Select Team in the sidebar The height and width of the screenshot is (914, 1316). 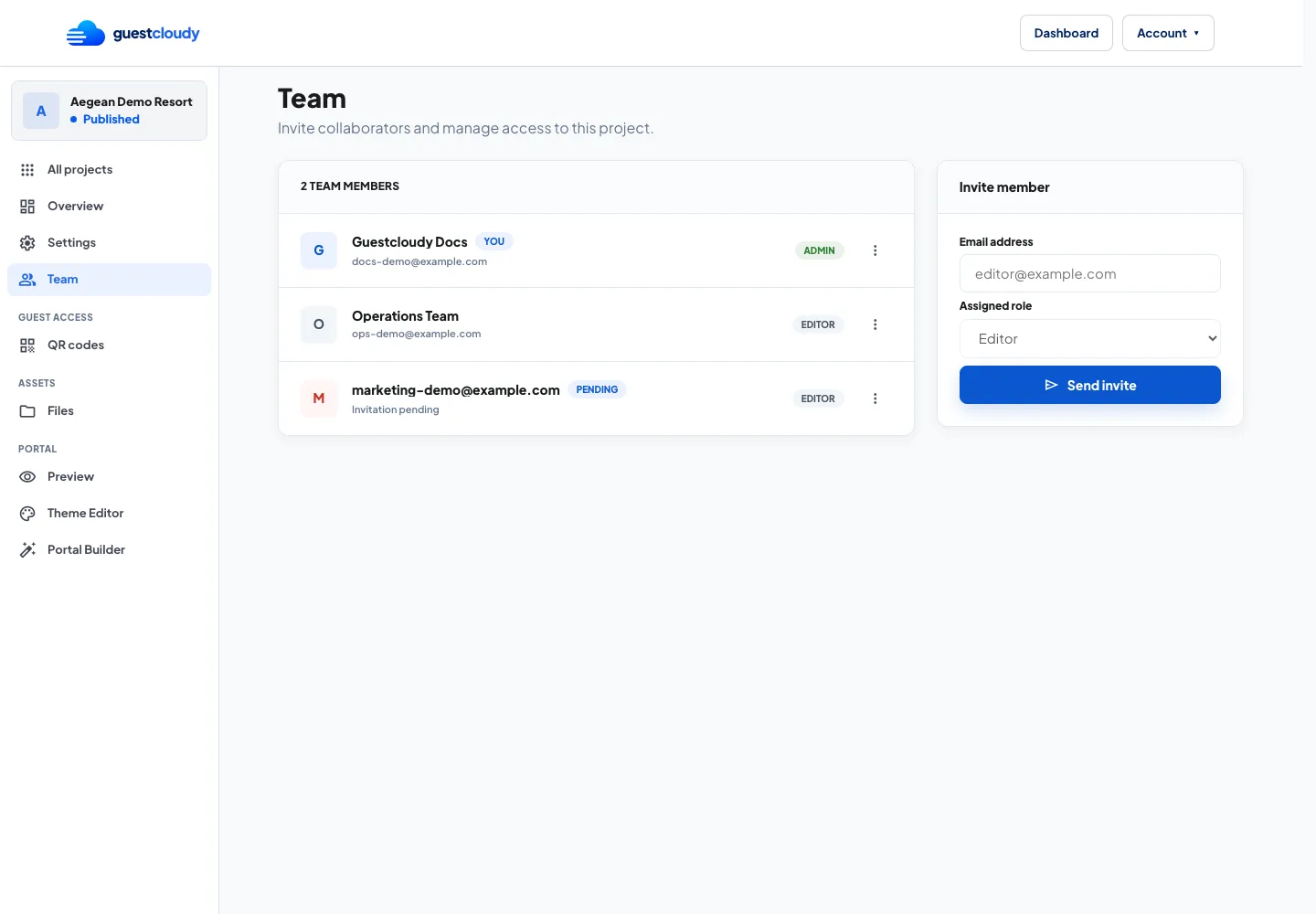coord(109,280)
